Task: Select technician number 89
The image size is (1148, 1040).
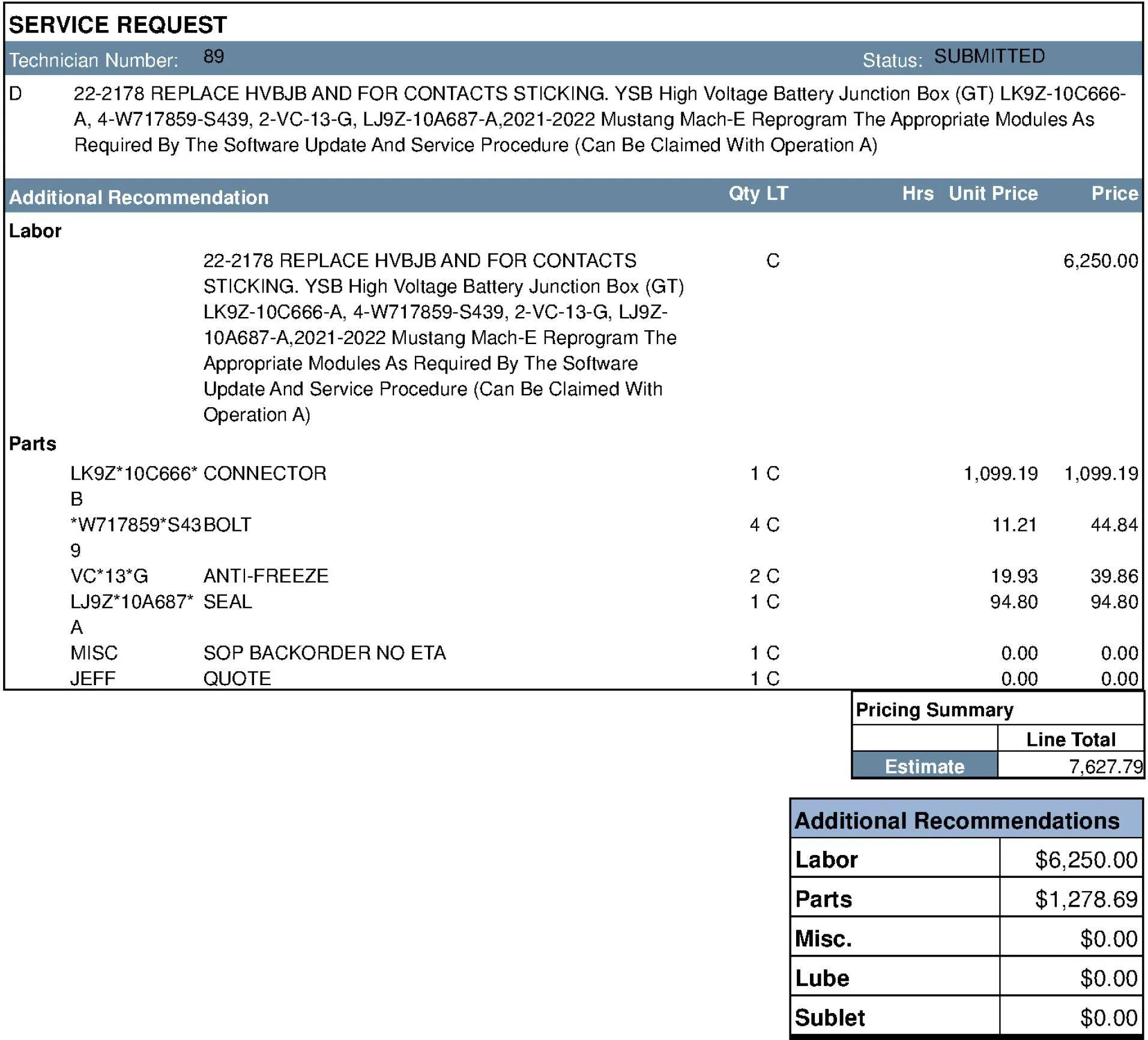Action: (213, 56)
